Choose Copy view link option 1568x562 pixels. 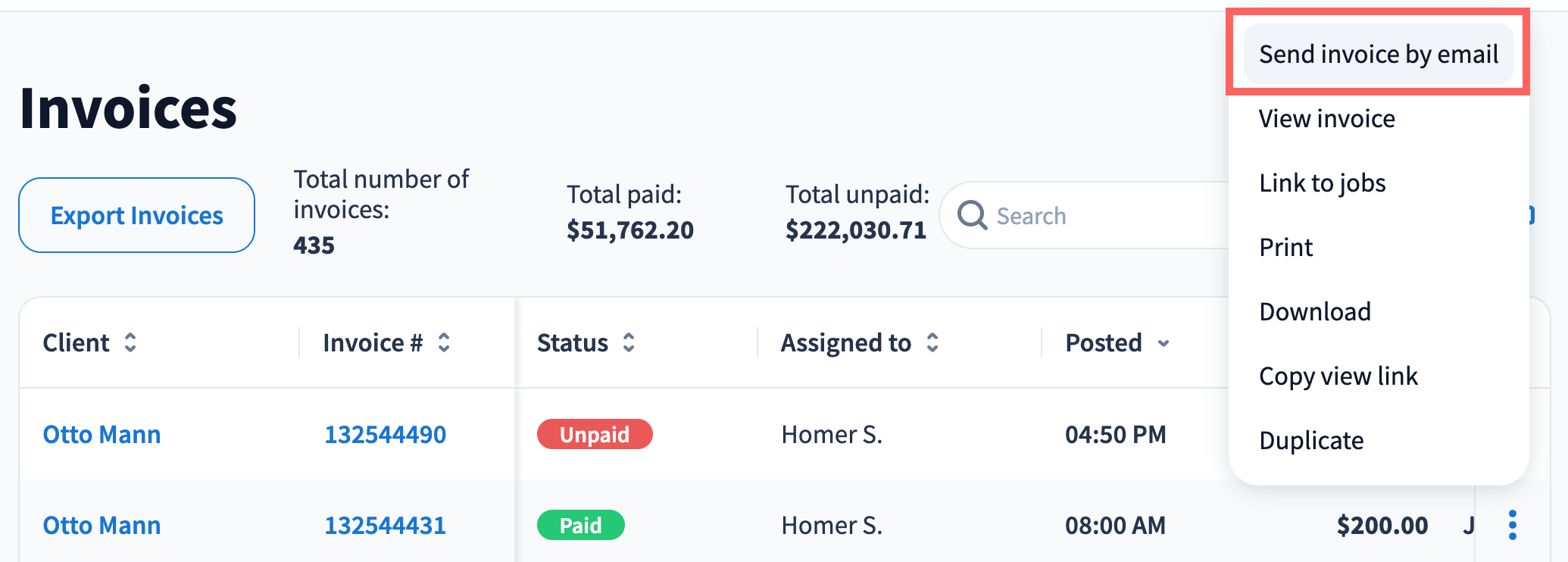[1338, 376]
